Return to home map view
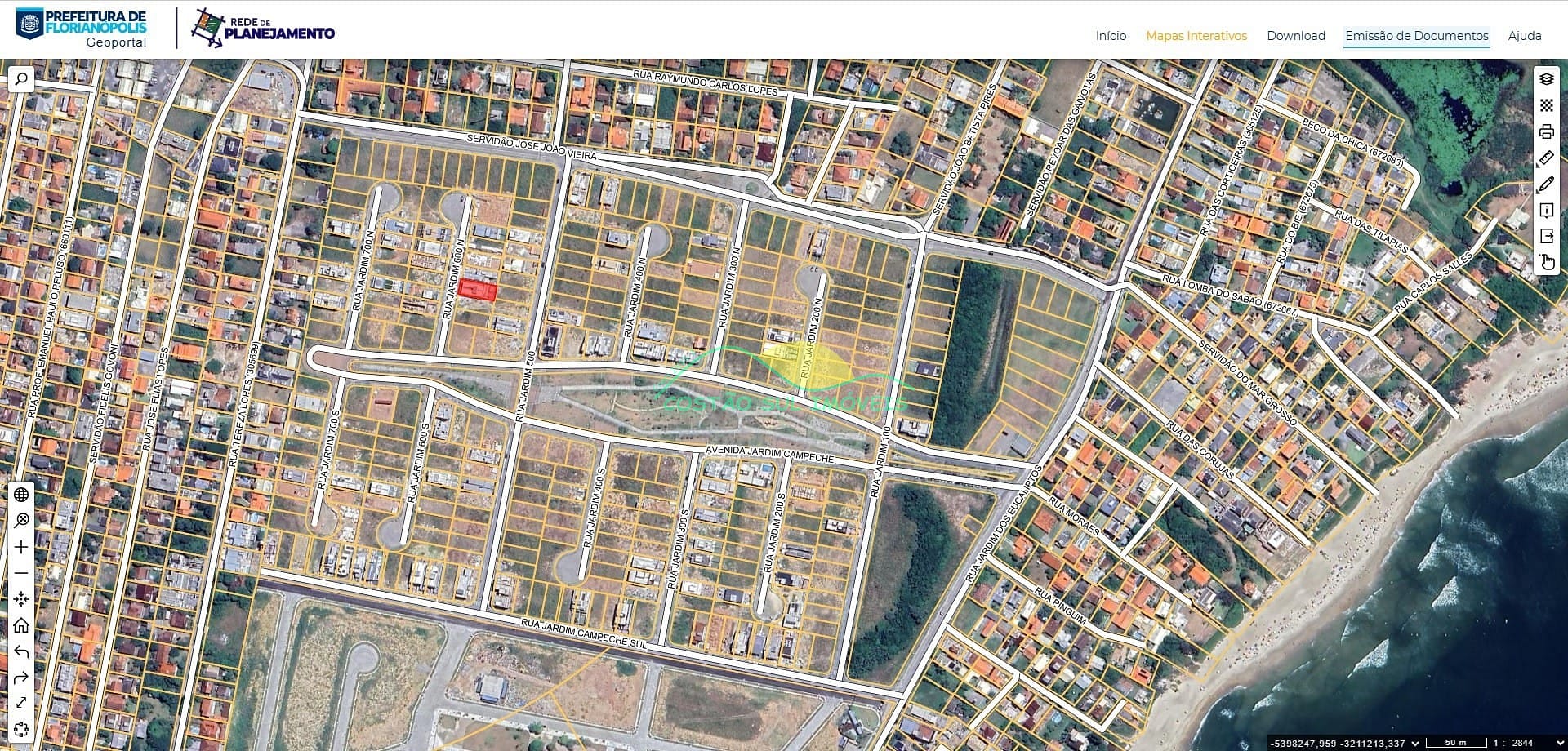1568x751 pixels. 21,625
